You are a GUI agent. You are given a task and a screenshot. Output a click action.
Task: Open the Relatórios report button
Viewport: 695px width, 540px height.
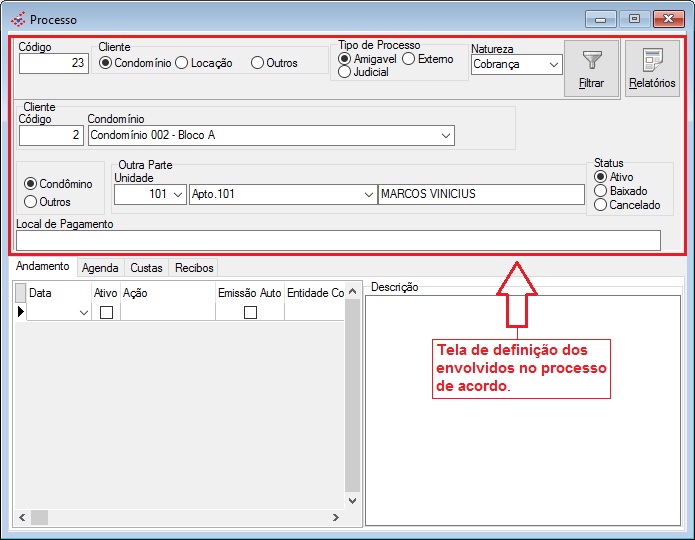652,68
